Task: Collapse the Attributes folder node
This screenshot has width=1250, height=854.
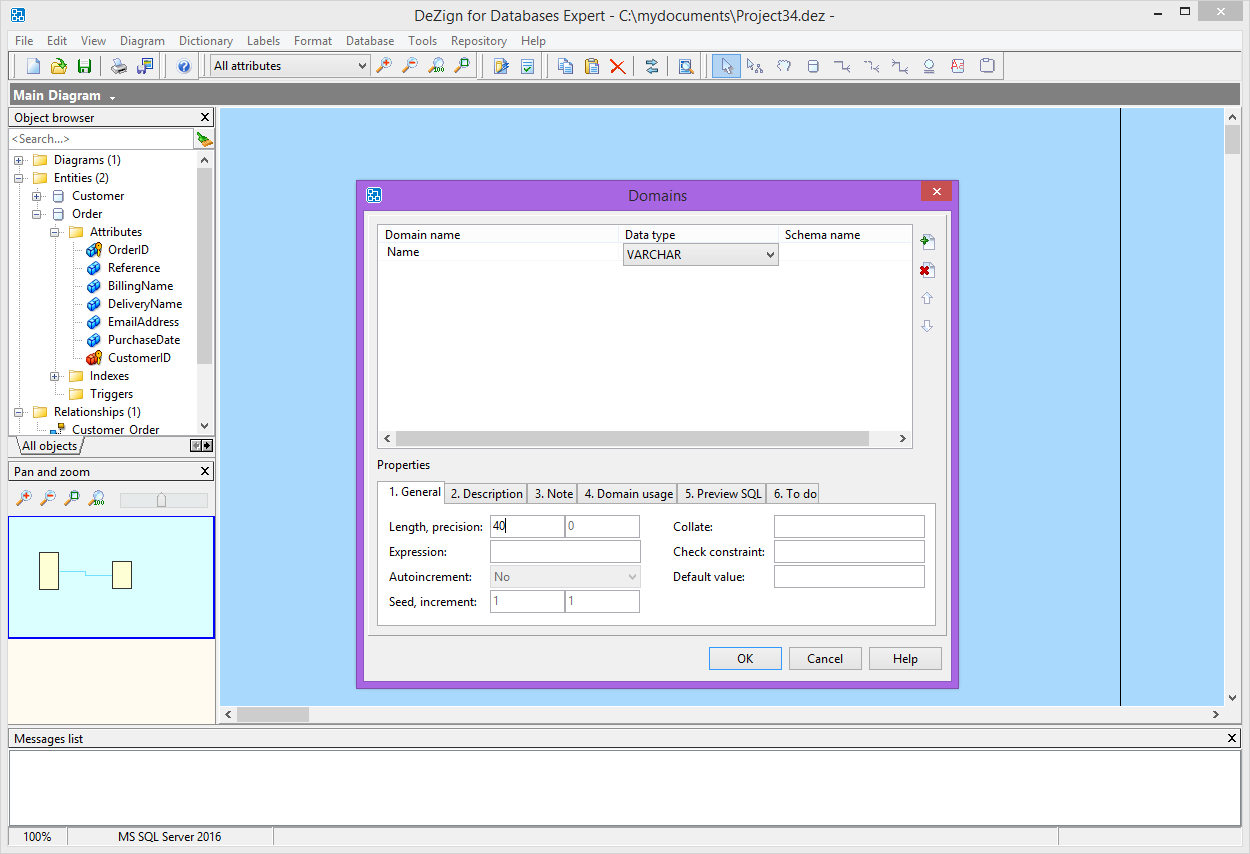Action: pyautogui.click(x=55, y=232)
